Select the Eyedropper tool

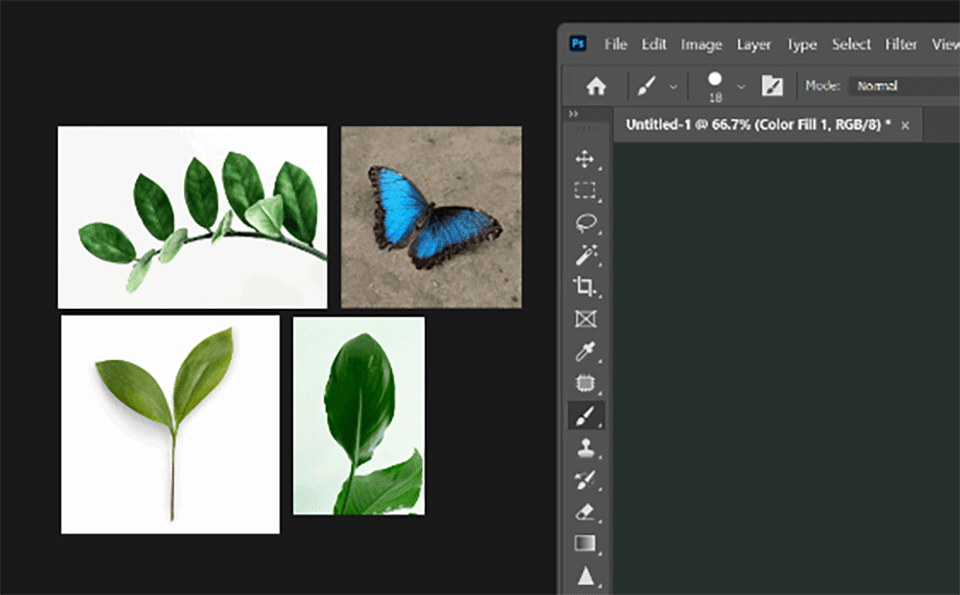pos(586,351)
